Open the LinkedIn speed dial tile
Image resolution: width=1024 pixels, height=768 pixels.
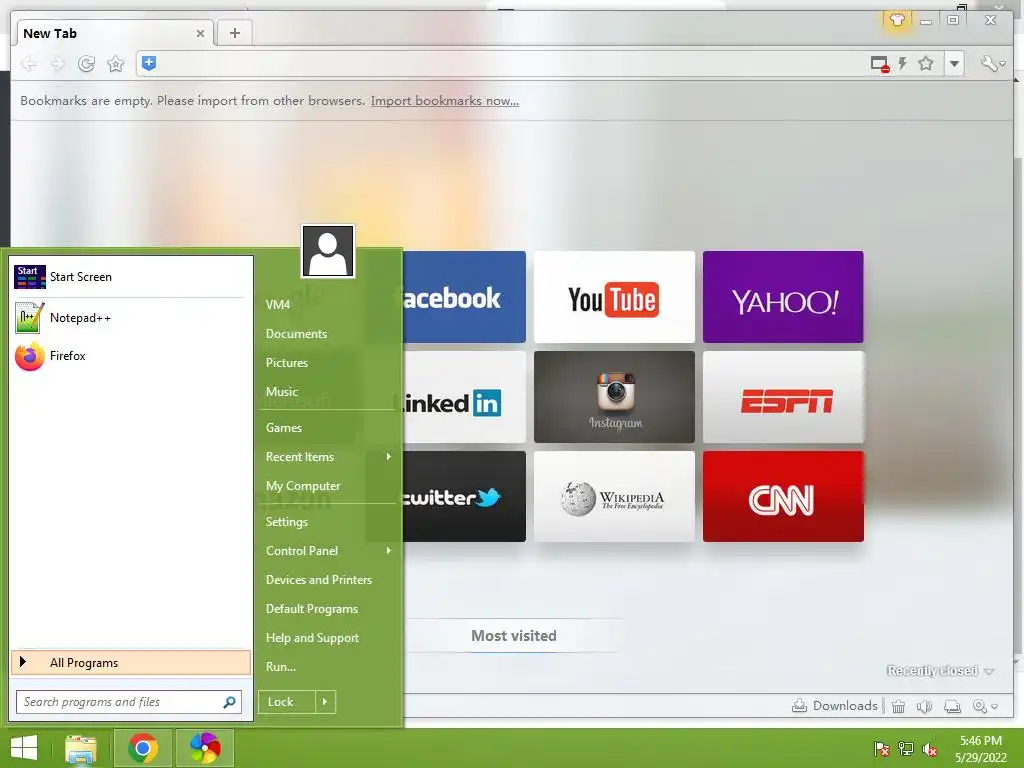coord(464,397)
